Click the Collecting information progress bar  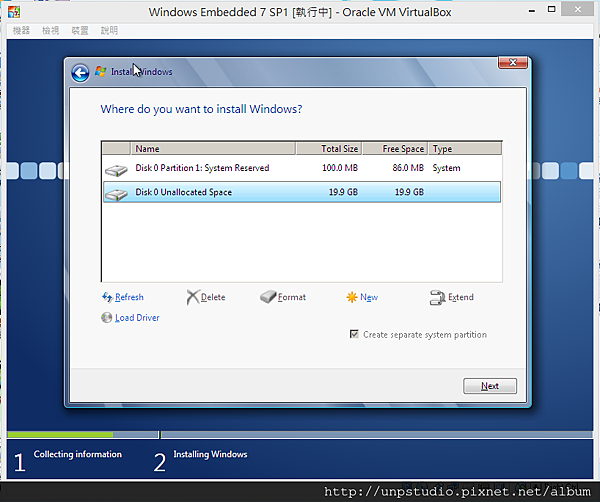(83, 435)
